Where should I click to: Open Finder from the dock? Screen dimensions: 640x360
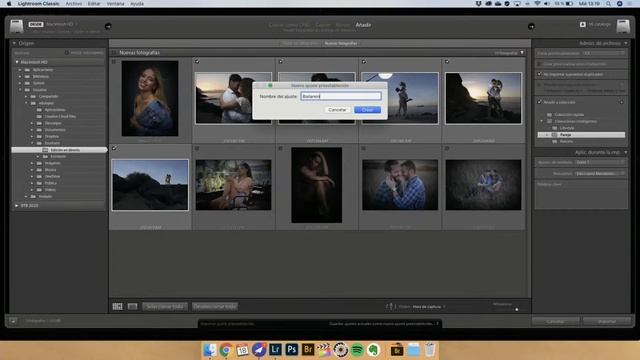(210, 350)
